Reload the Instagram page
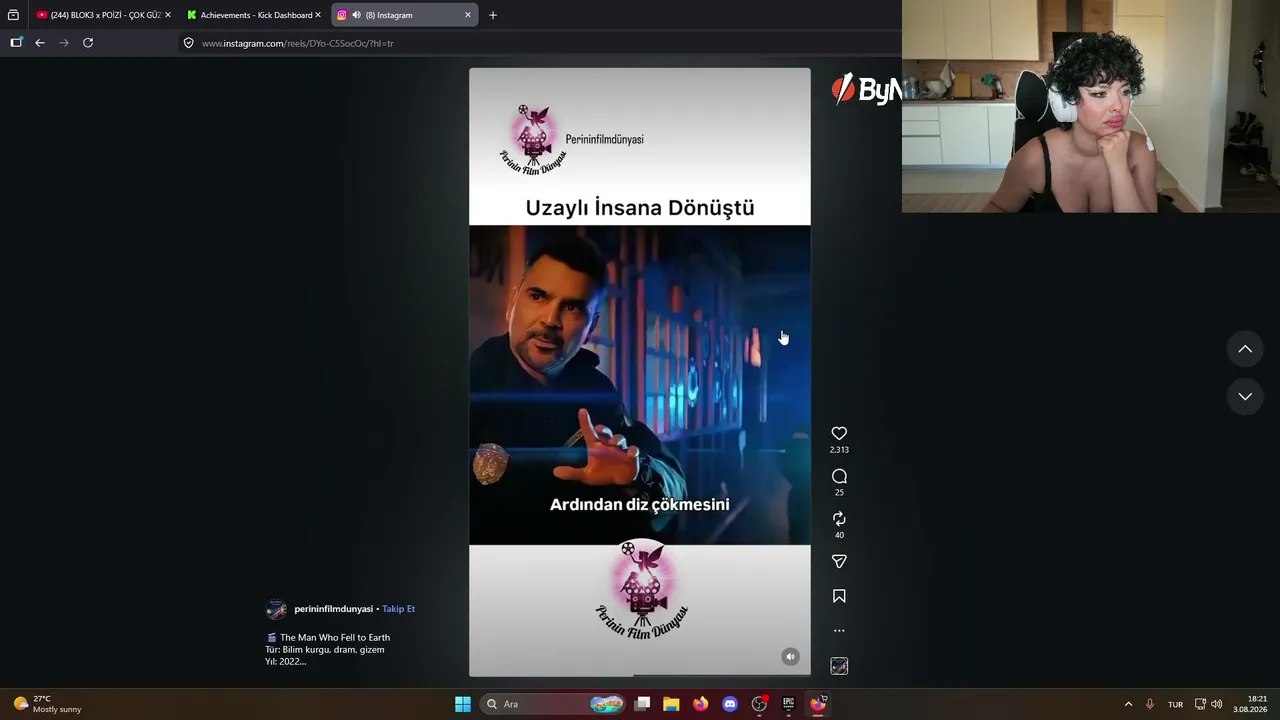 point(88,43)
